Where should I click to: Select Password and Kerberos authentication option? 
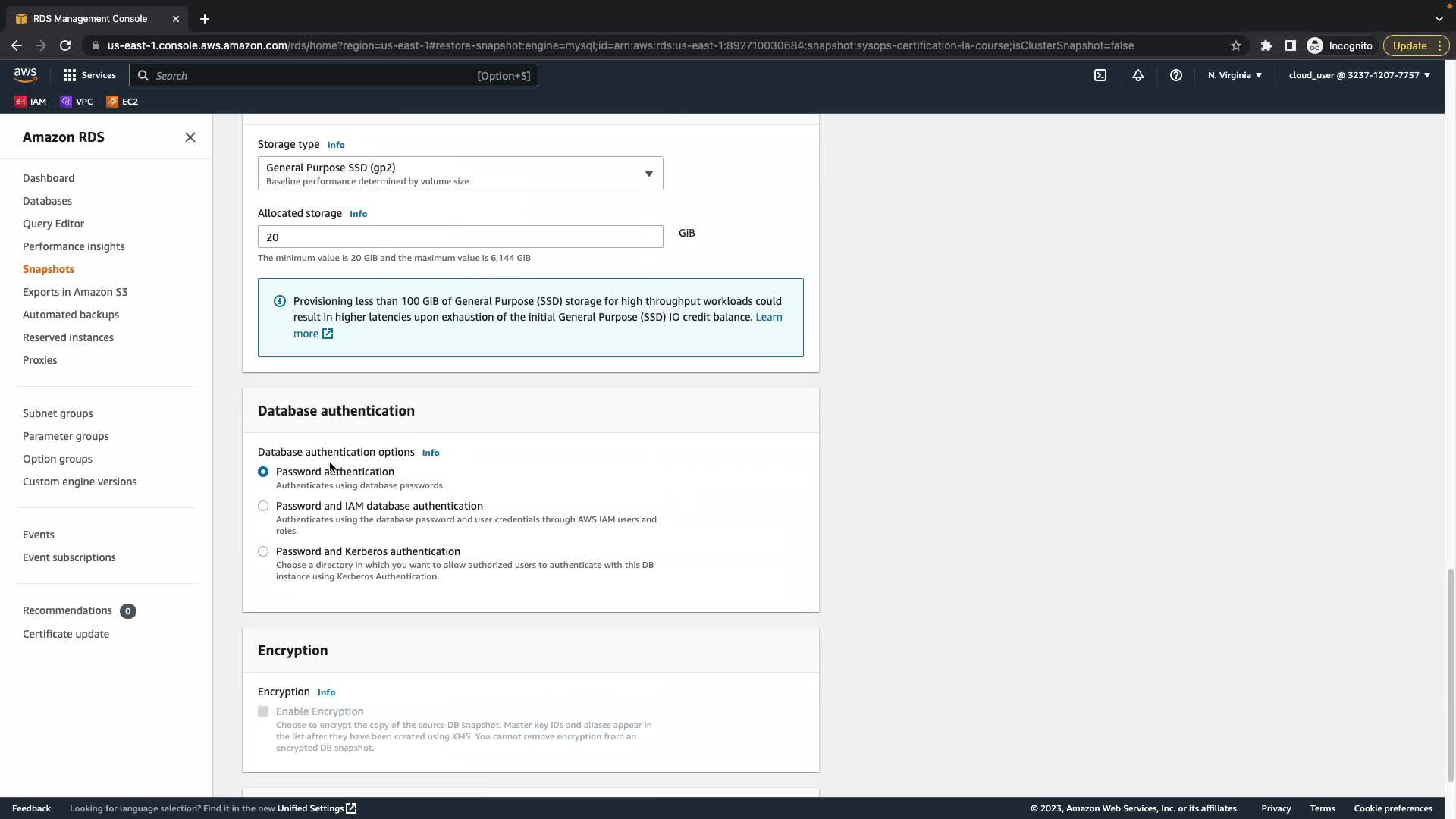click(263, 551)
